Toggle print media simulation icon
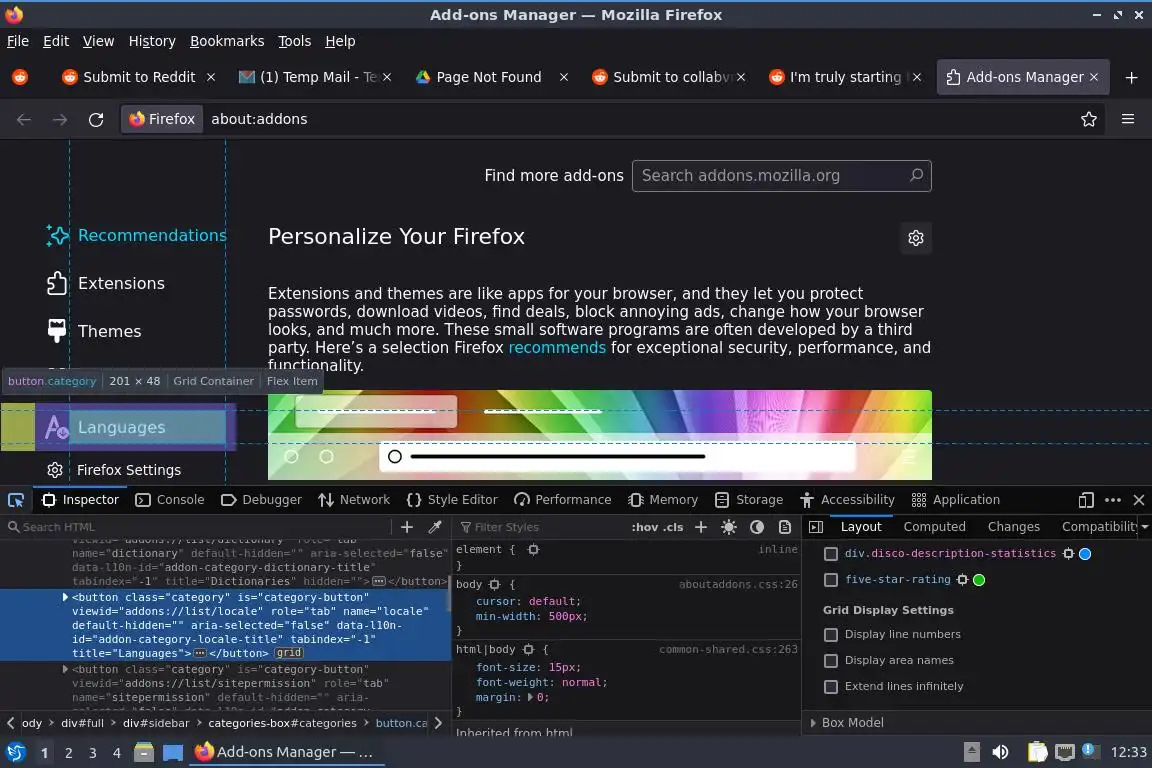Image resolution: width=1152 pixels, height=768 pixels. pyautogui.click(x=785, y=527)
